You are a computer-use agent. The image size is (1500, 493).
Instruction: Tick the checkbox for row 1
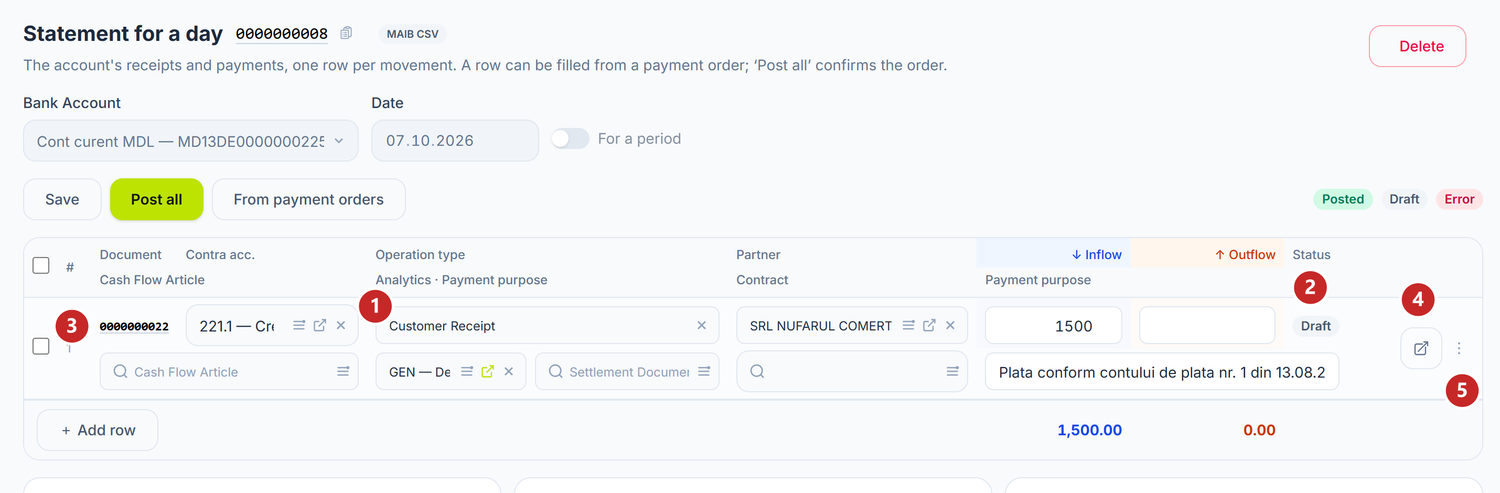41,346
